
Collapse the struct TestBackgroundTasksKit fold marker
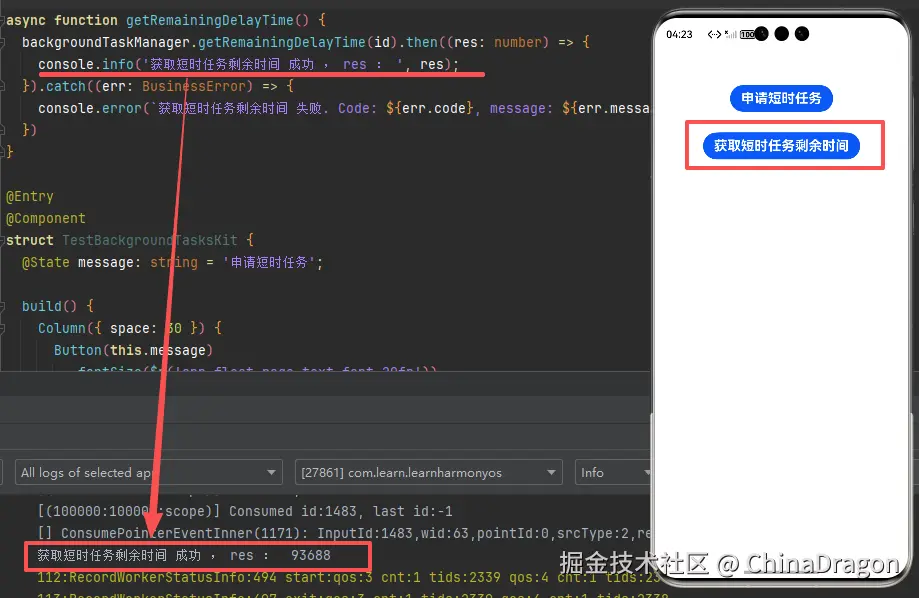point(2,240)
